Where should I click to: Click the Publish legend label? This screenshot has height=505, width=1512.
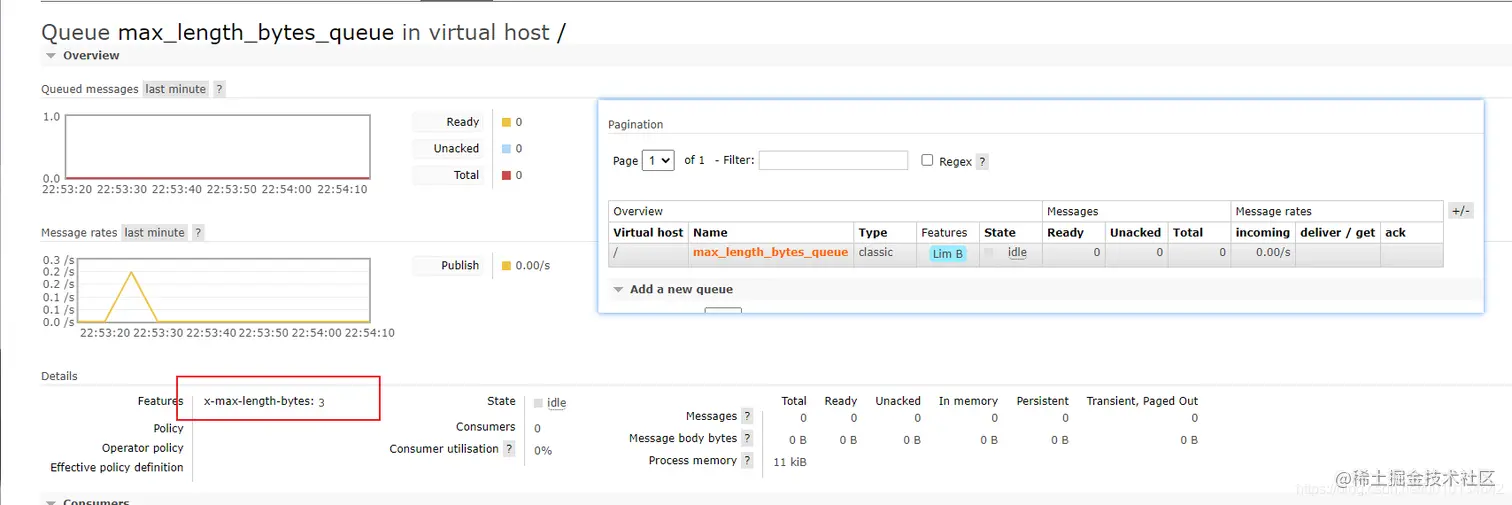pyautogui.click(x=460, y=265)
